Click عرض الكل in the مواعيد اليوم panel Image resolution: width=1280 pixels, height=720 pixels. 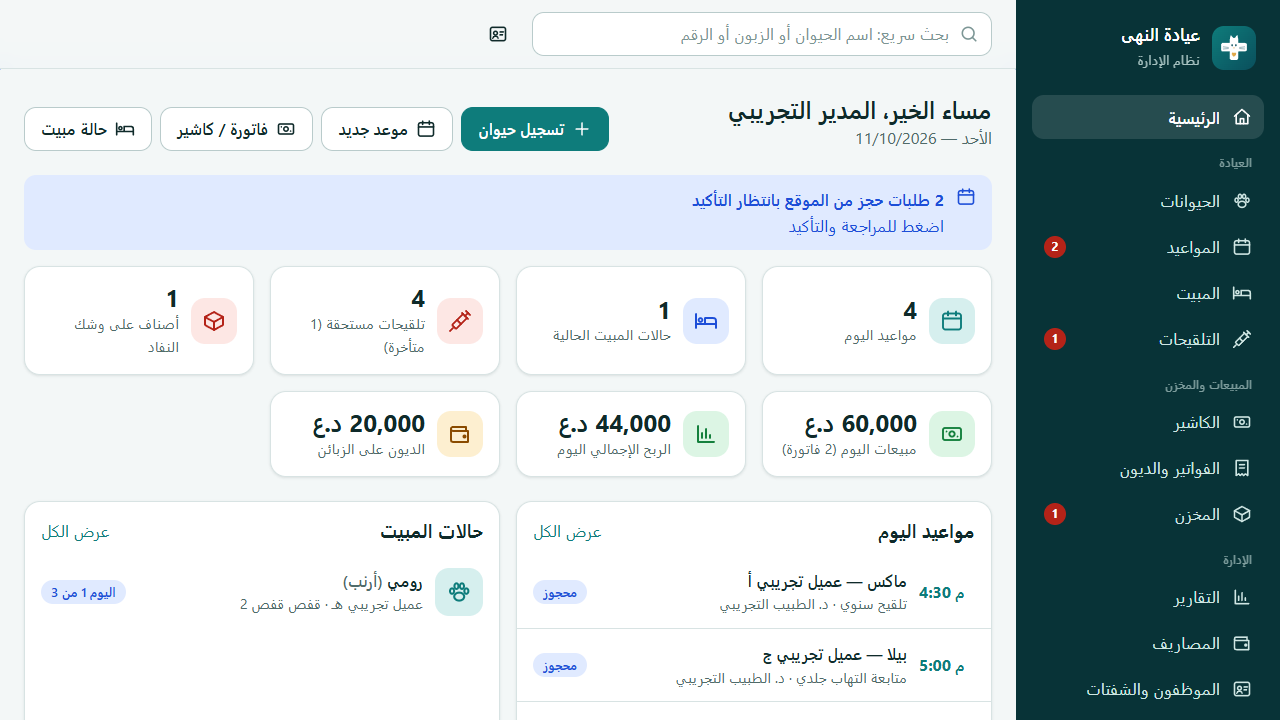[x=568, y=532]
